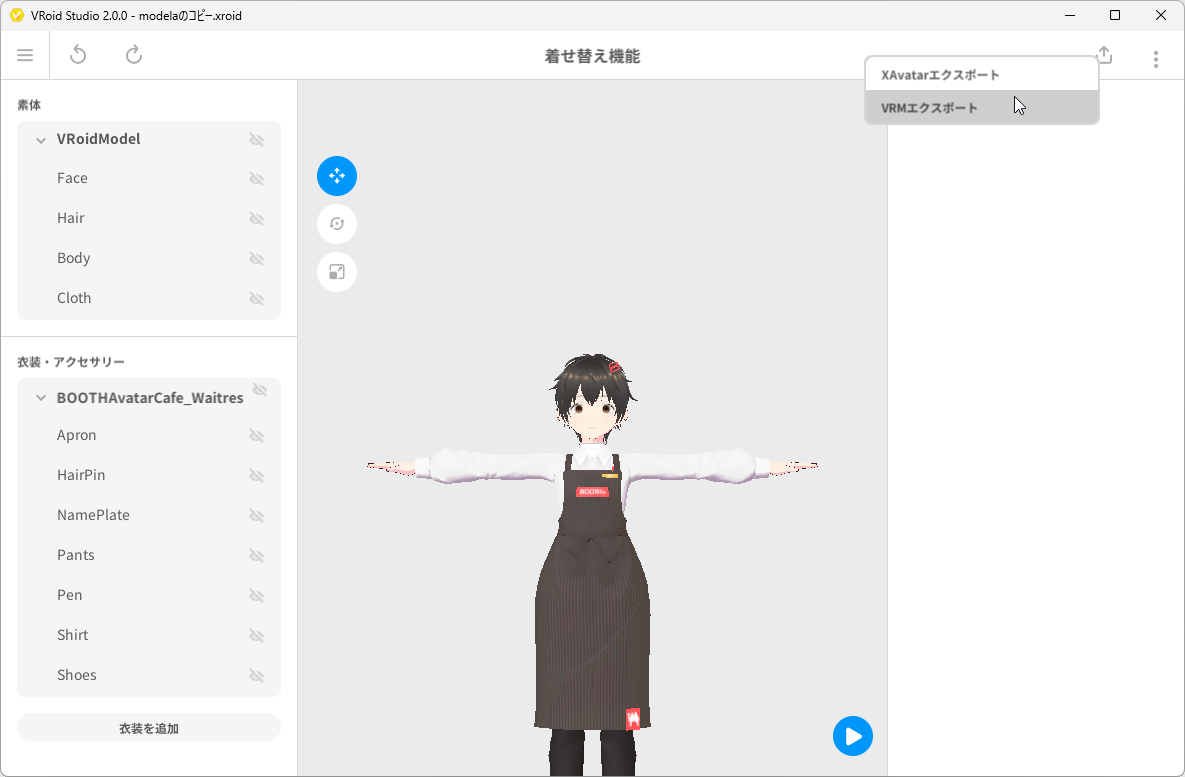Redo the last action

click(x=134, y=54)
